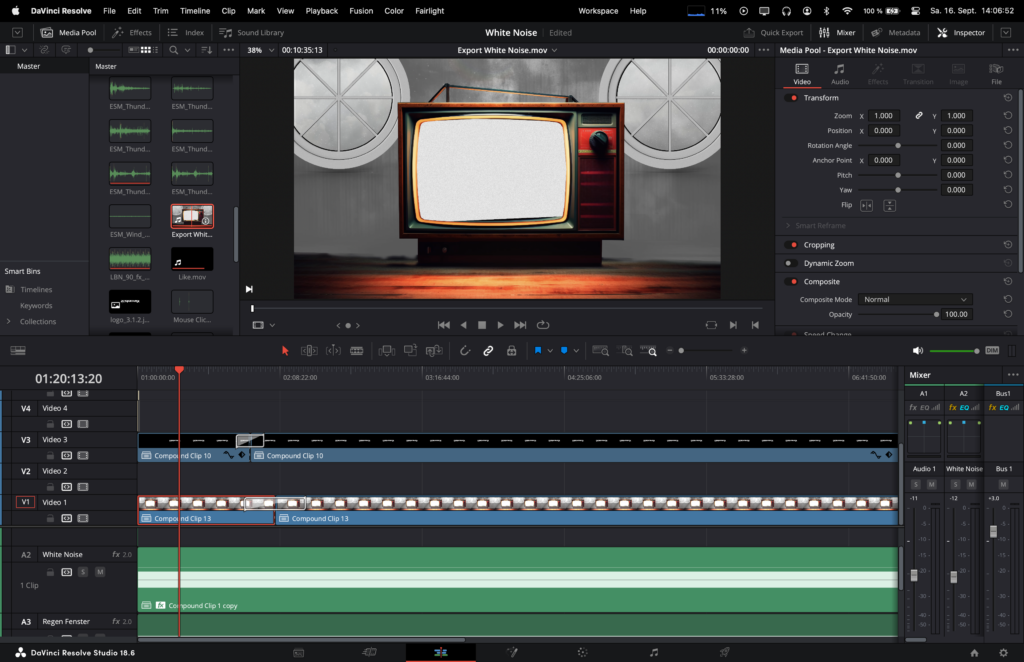Image resolution: width=1024 pixels, height=662 pixels.
Task: Switch to the Cut page icon
Action: [x=370, y=652]
